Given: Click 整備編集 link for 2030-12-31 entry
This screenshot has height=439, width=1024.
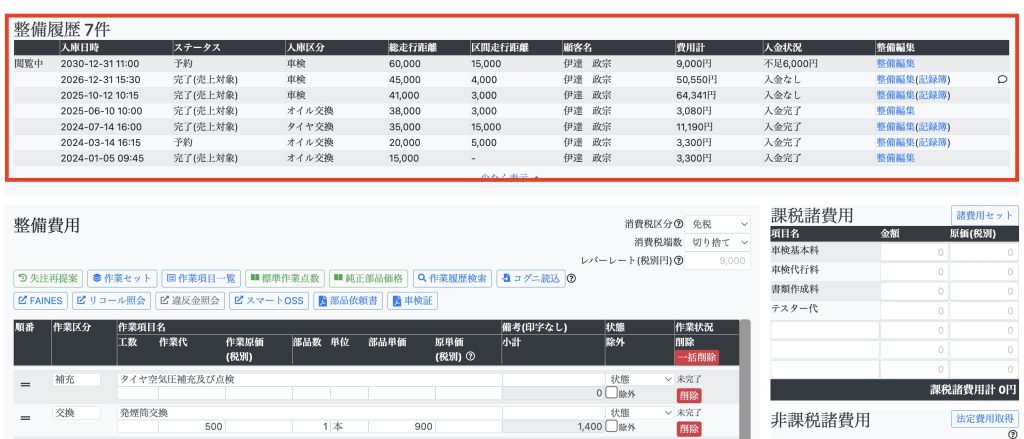Looking at the screenshot, I should coord(895,63).
